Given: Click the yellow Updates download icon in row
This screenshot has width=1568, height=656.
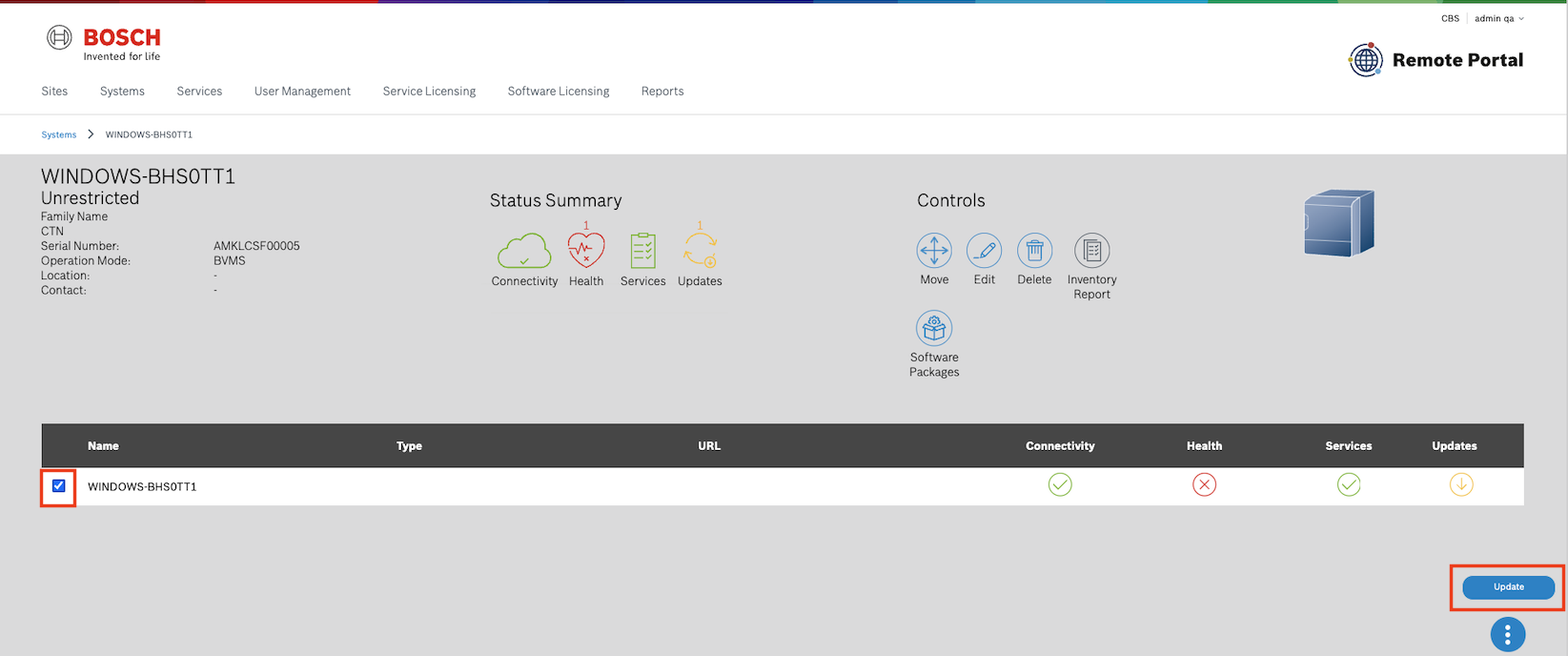Looking at the screenshot, I should click(x=1460, y=485).
